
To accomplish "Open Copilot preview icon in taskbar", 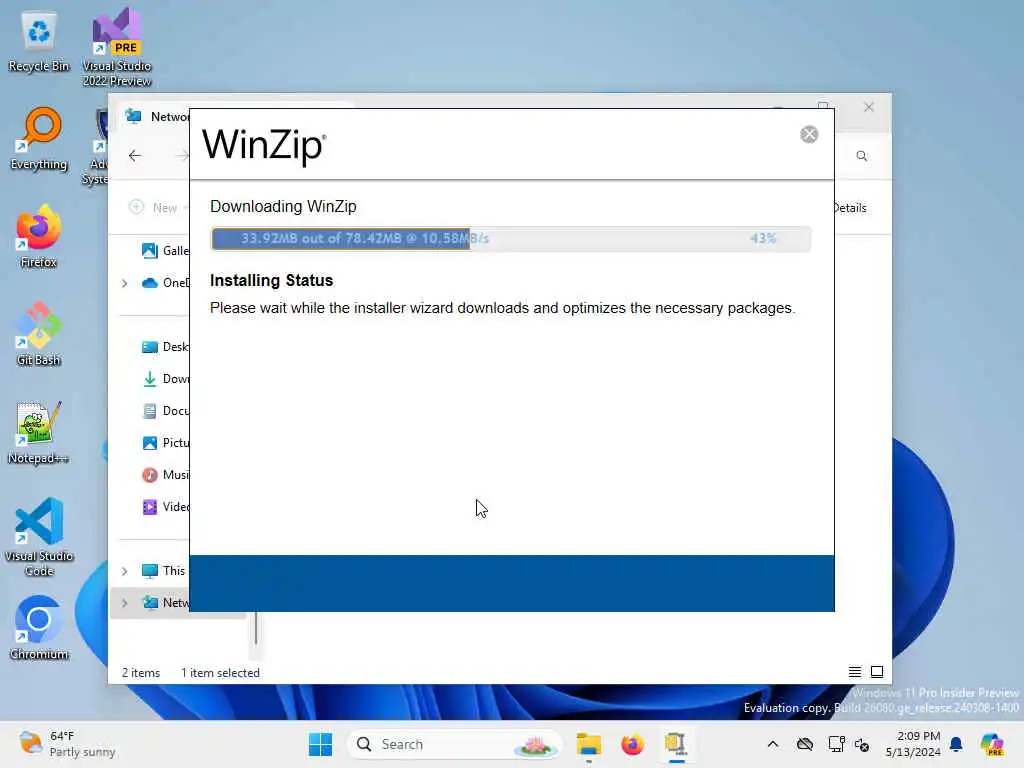I will pos(992,744).
